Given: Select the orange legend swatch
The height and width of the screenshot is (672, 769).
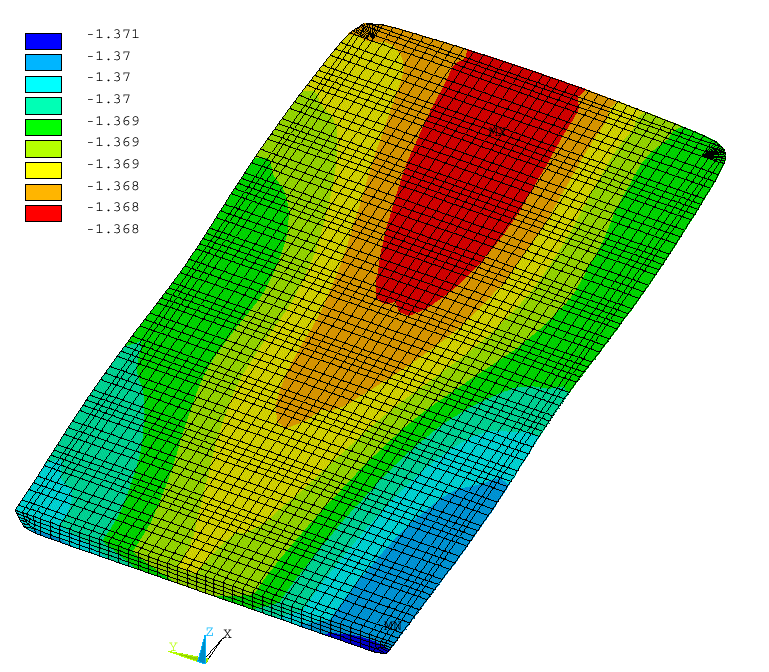Looking at the screenshot, I should (43, 191).
